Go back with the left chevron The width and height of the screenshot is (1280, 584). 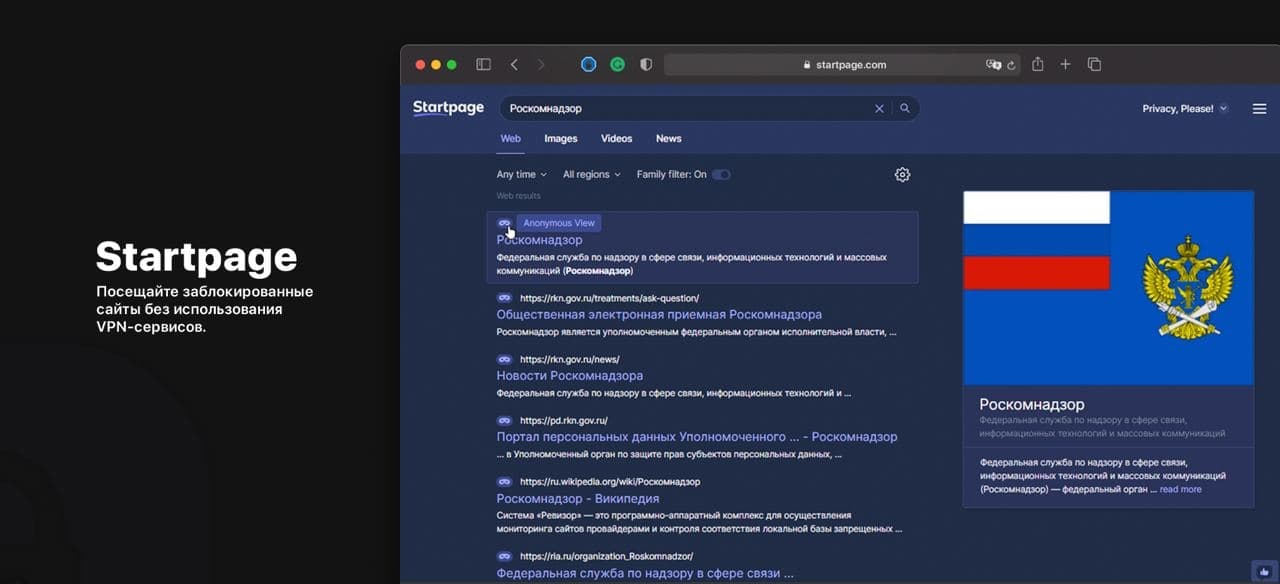coord(514,64)
